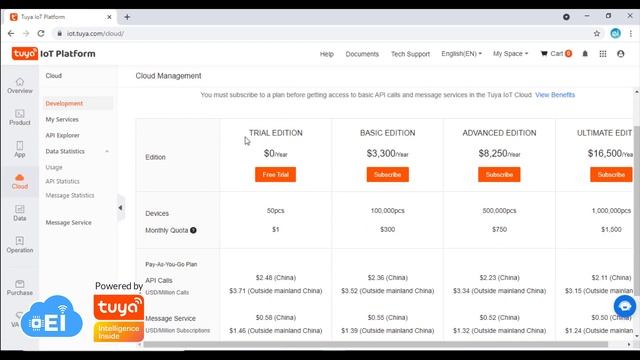
Task: Click the browser address bar
Action: (x=322, y=33)
